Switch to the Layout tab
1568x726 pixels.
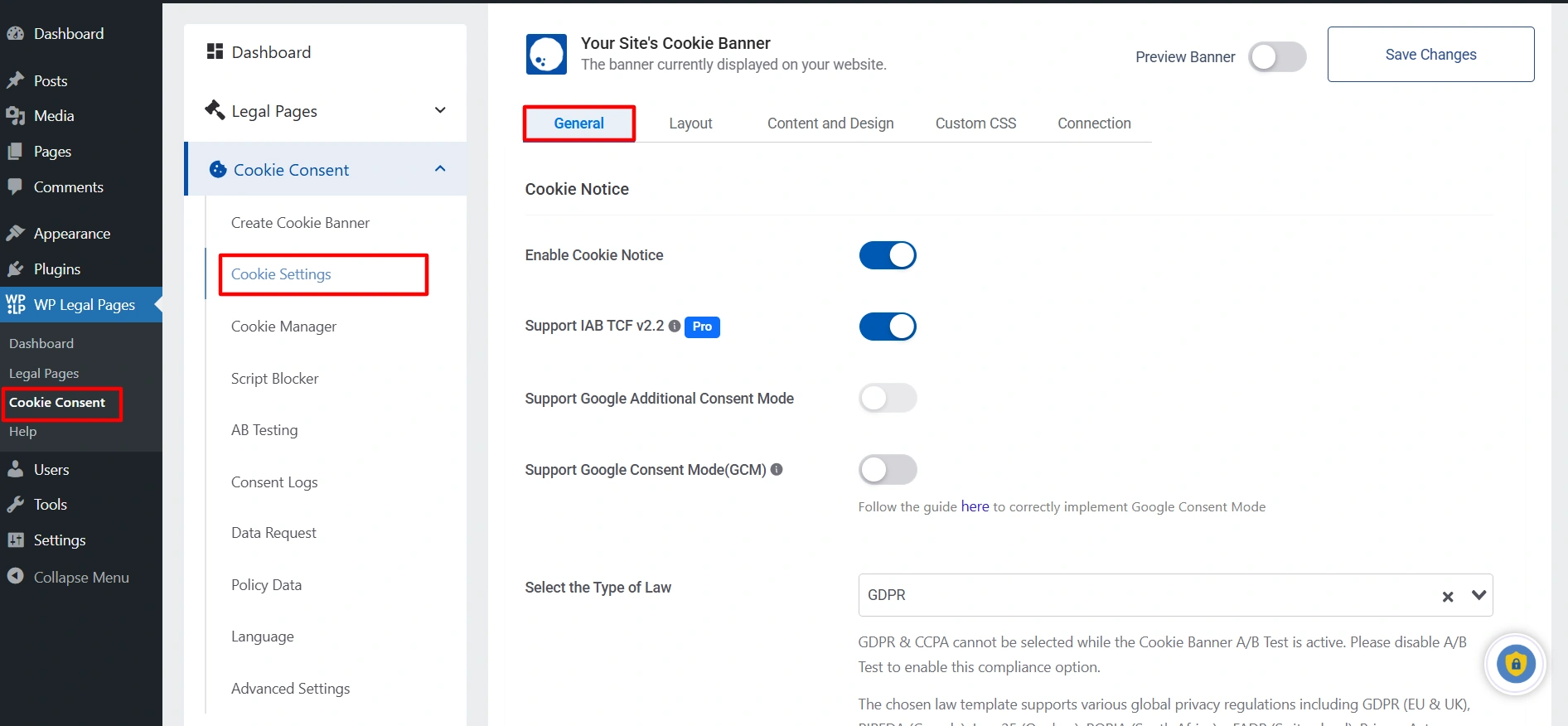click(x=690, y=123)
